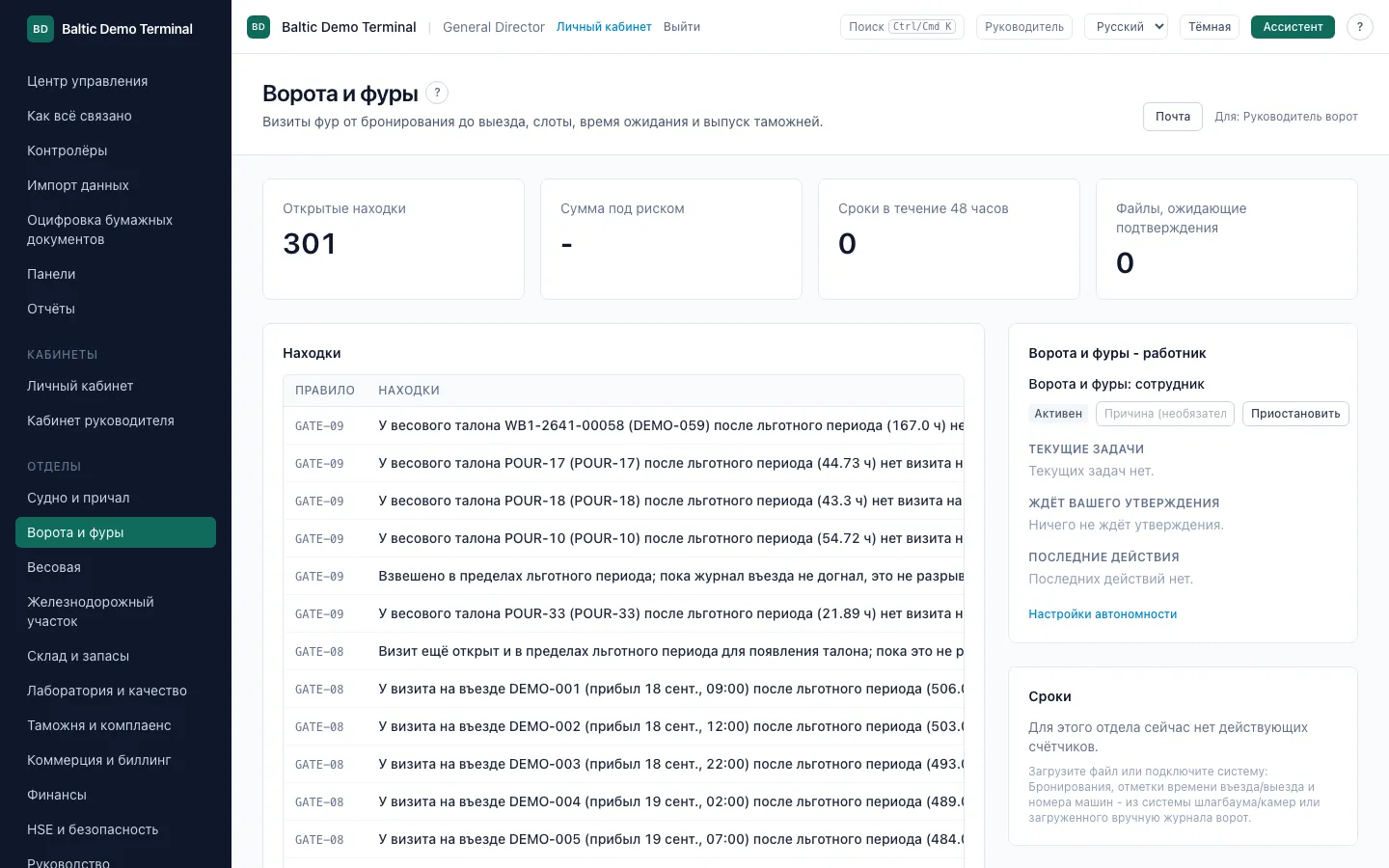Open the round help icon in top bar
The width and height of the screenshot is (1389, 868).
1360,27
